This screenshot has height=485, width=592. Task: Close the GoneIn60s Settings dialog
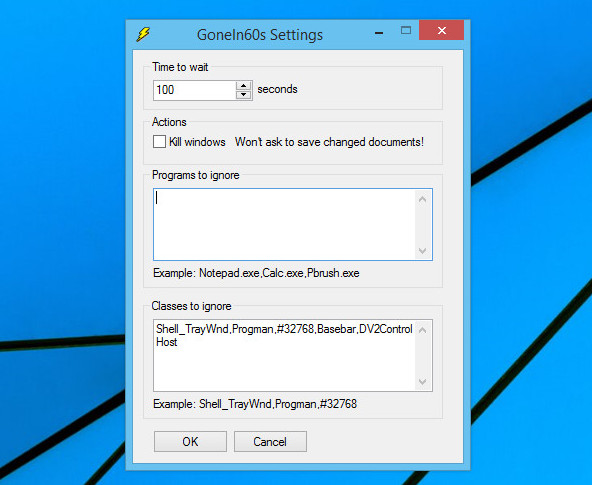(441, 30)
